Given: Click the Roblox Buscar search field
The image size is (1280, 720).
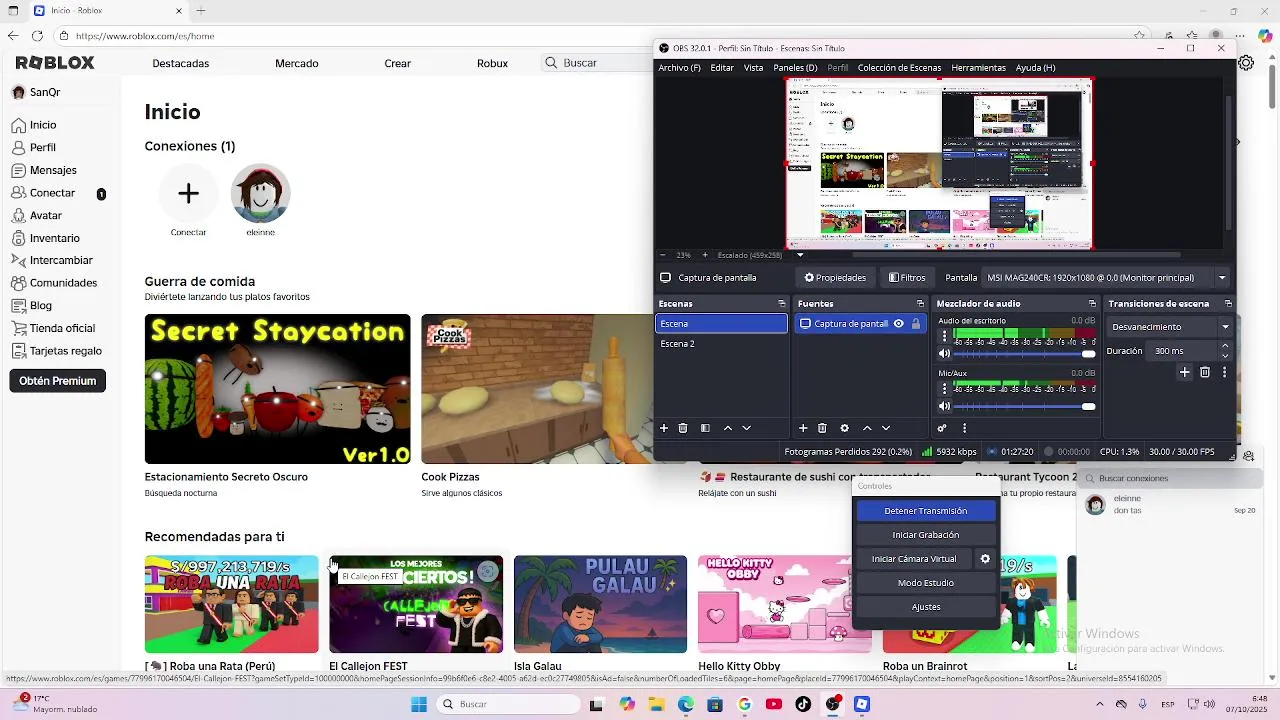Looking at the screenshot, I should click(595, 63).
